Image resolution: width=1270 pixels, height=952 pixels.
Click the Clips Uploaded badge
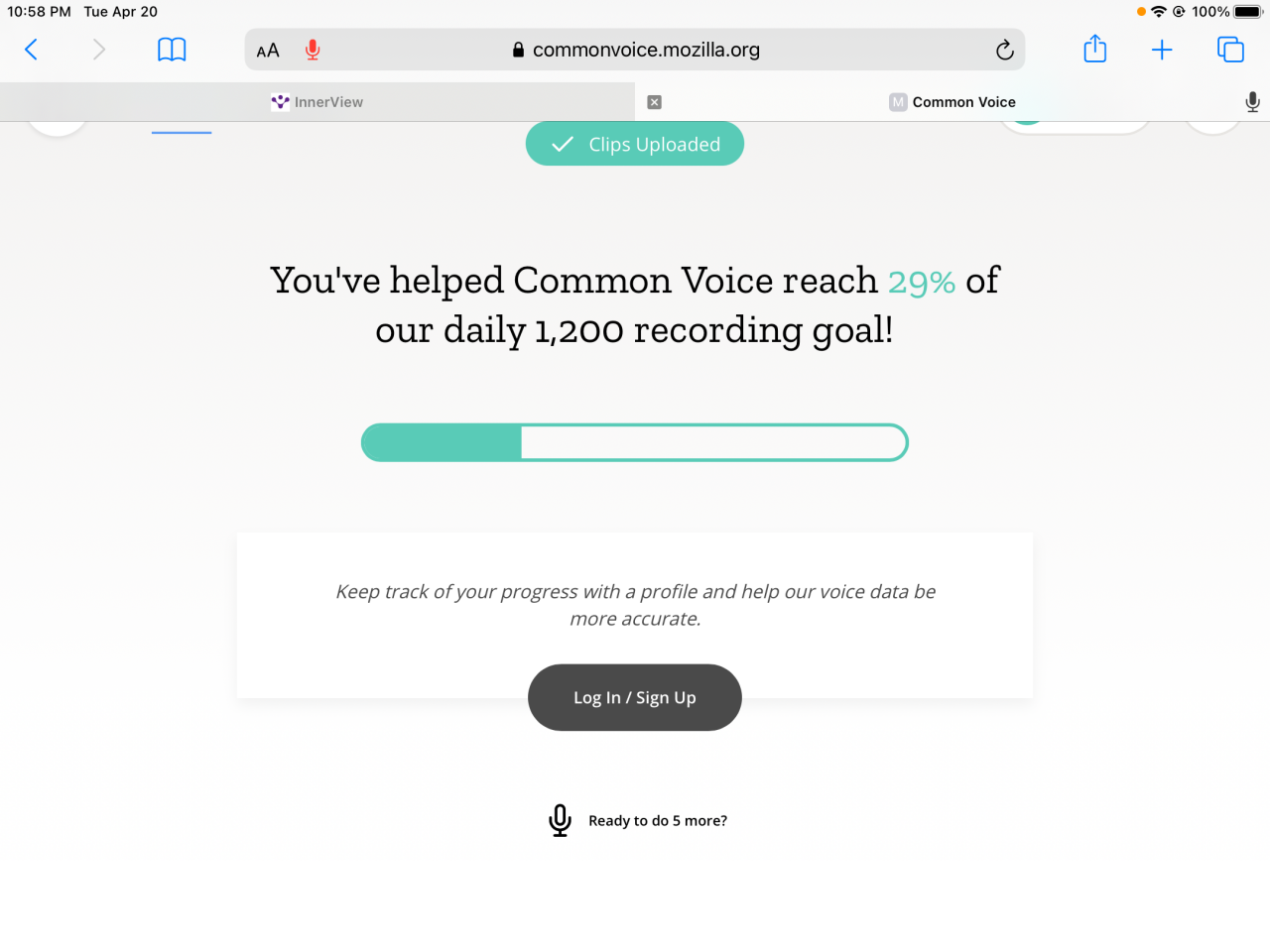click(x=635, y=144)
